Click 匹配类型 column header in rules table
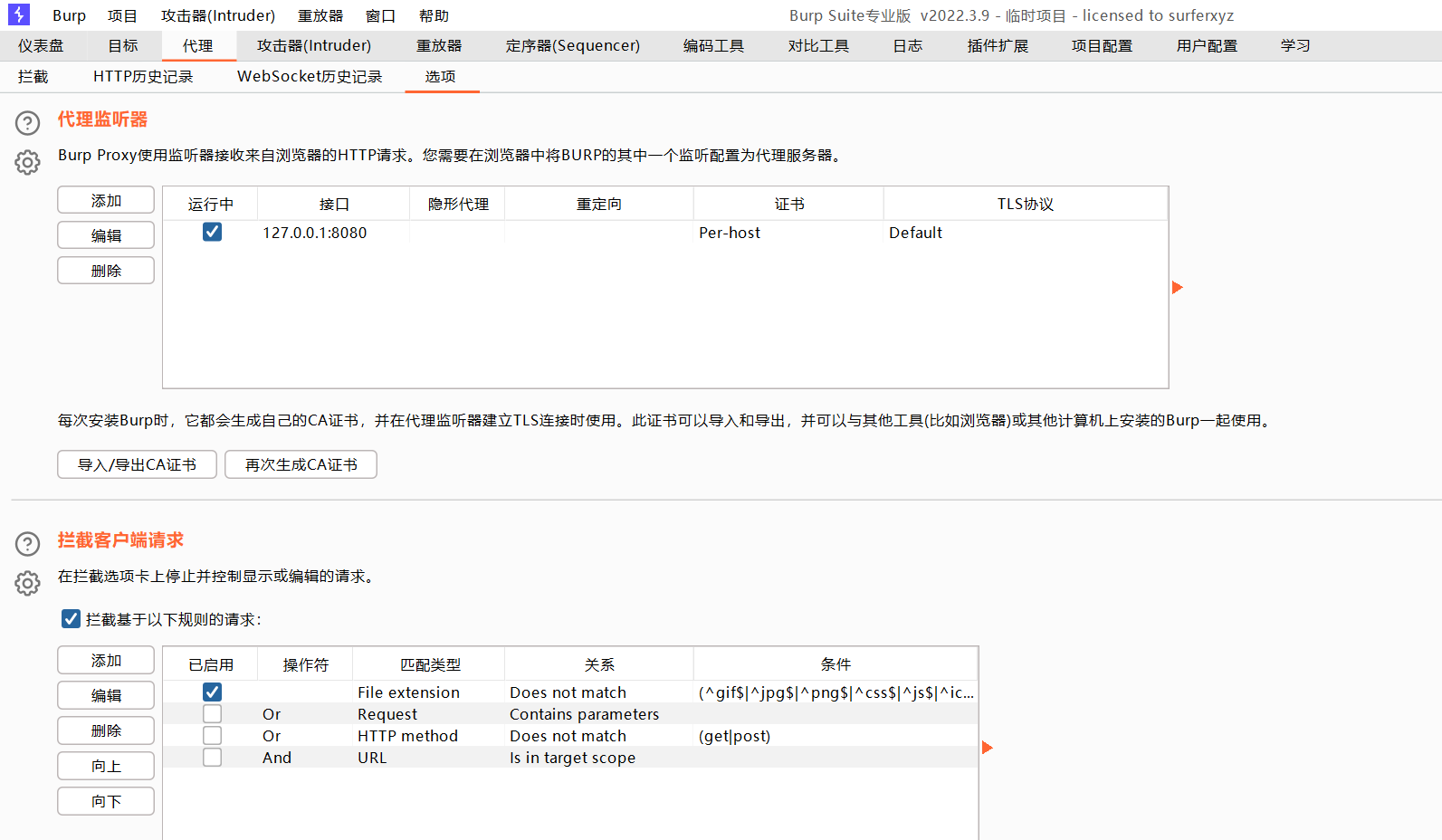Viewport: 1442px width, 840px height. tap(430, 664)
